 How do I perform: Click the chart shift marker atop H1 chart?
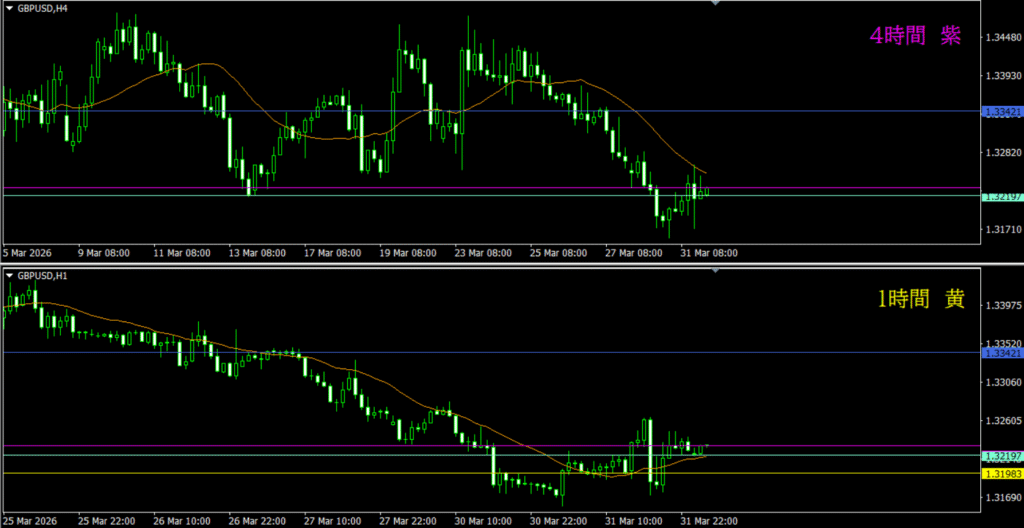[x=714, y=270]
